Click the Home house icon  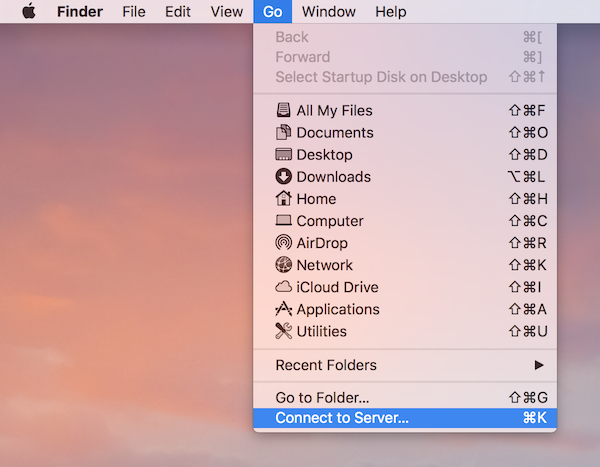click(x=283, y=199)
